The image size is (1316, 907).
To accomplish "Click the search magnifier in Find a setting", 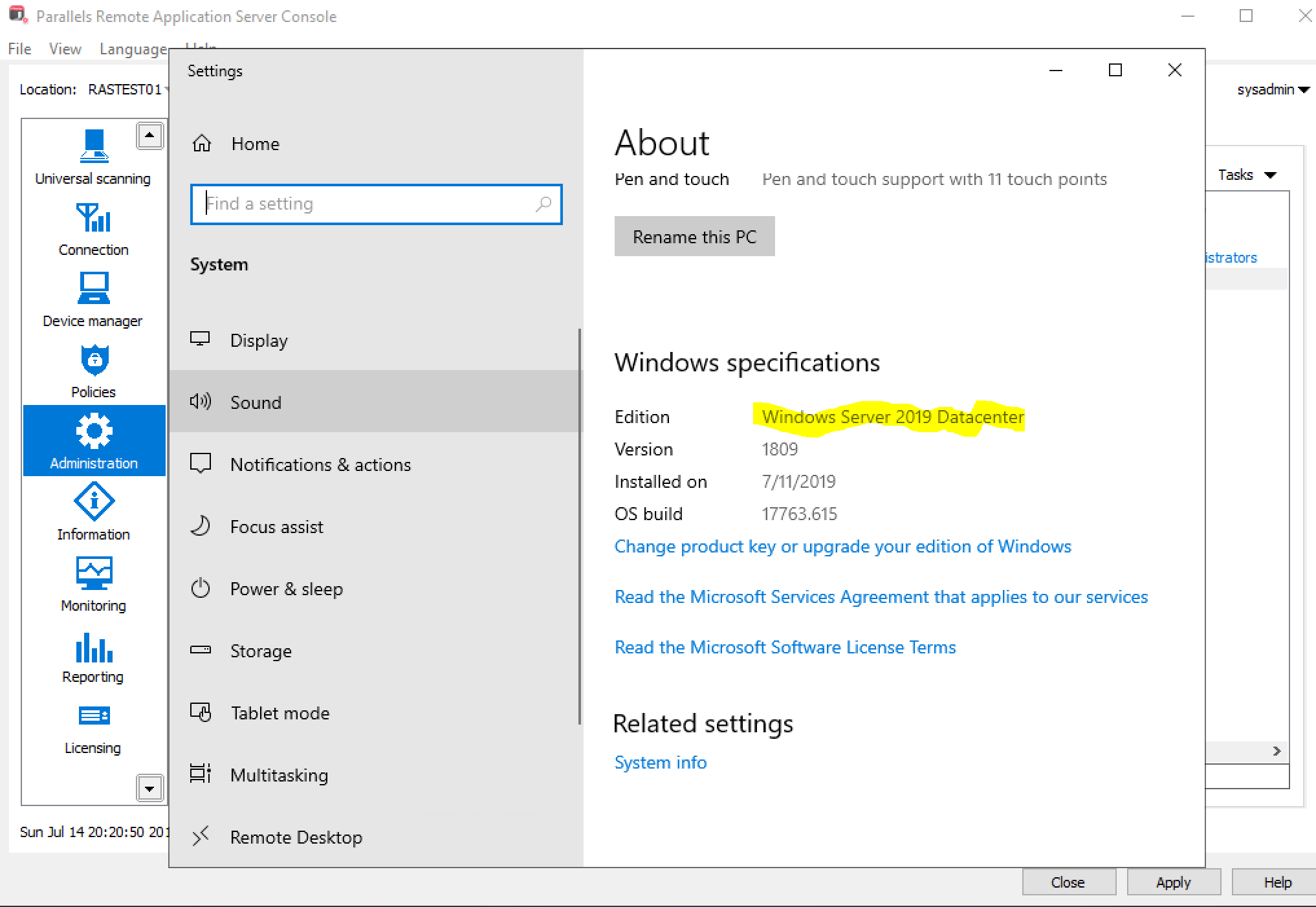I will coord(543,204).
